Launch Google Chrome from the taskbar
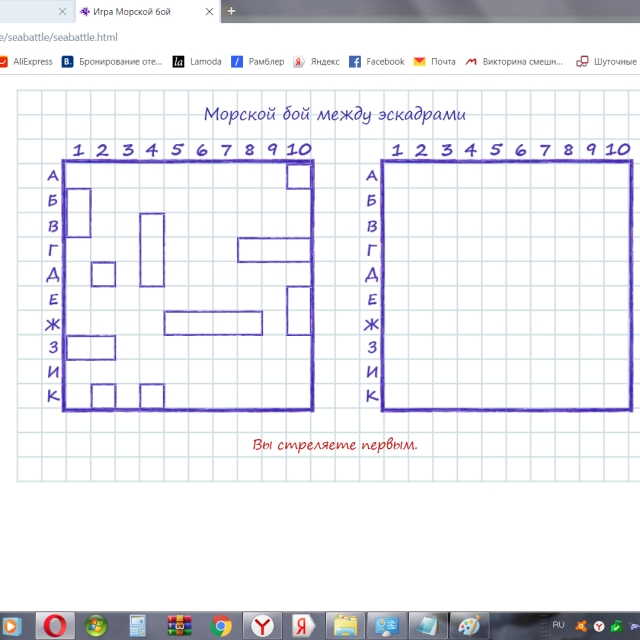The image size is (640, 640). [221, 625]
